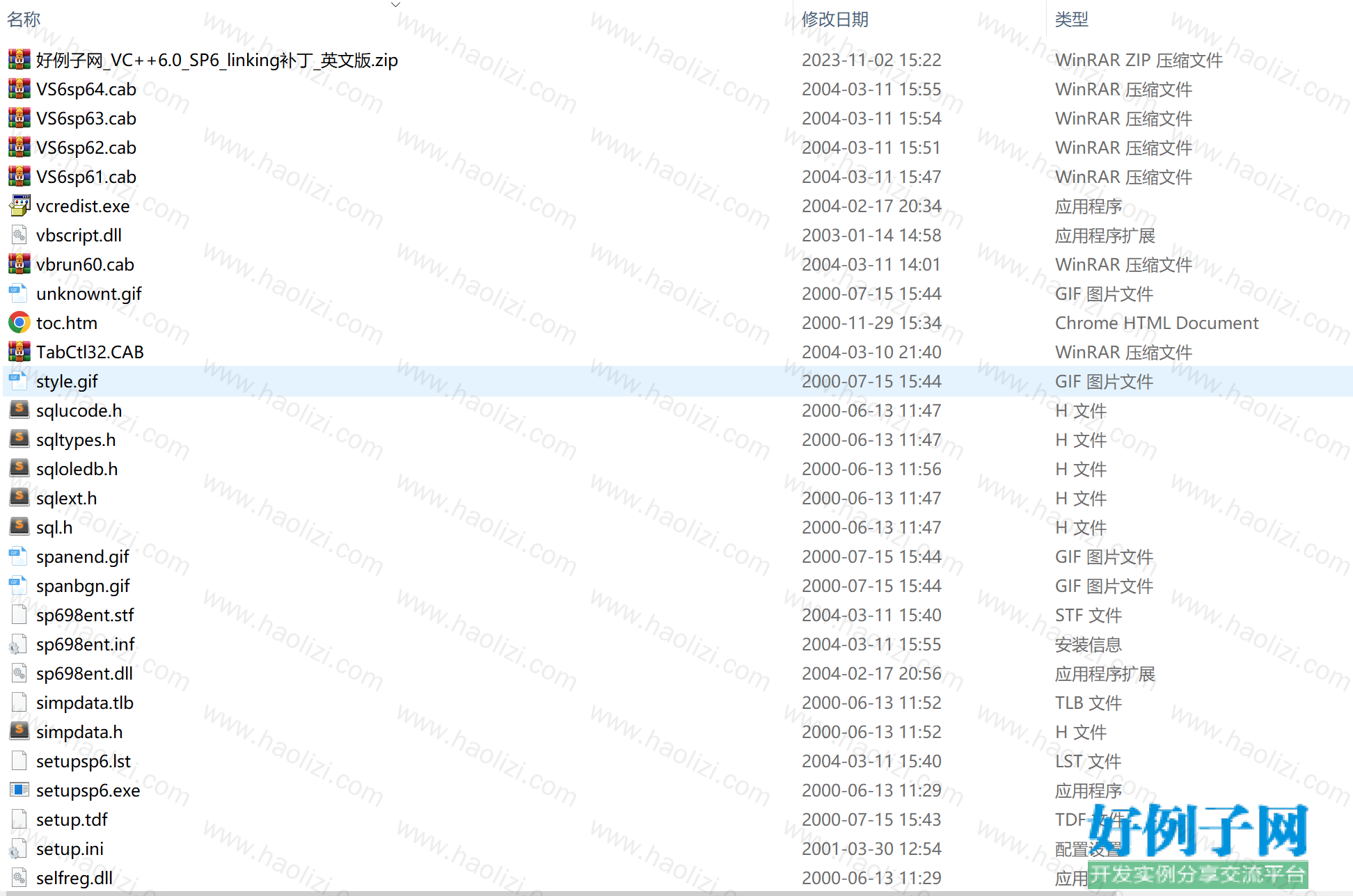Screen dimensions: 1353x896
Task: Click the type label TLB 文件
Action: click(x=1089, y=703)
